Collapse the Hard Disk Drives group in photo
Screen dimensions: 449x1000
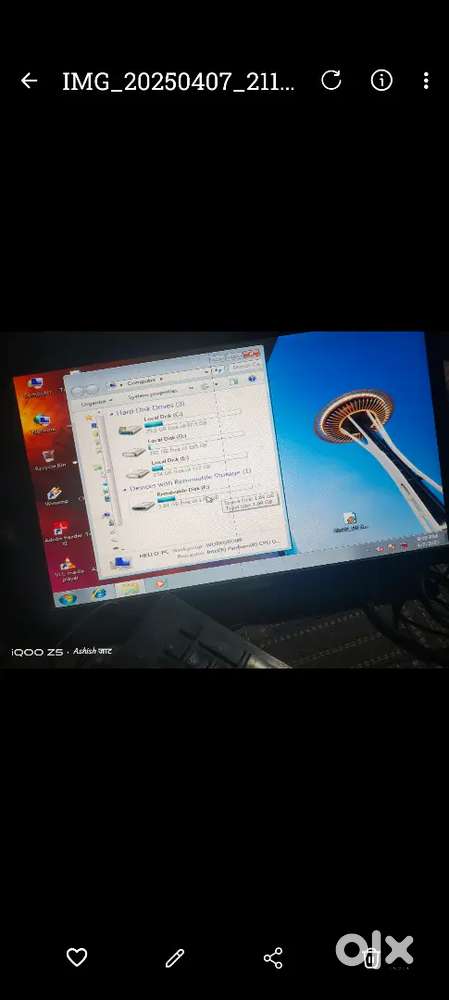point(114,413)
